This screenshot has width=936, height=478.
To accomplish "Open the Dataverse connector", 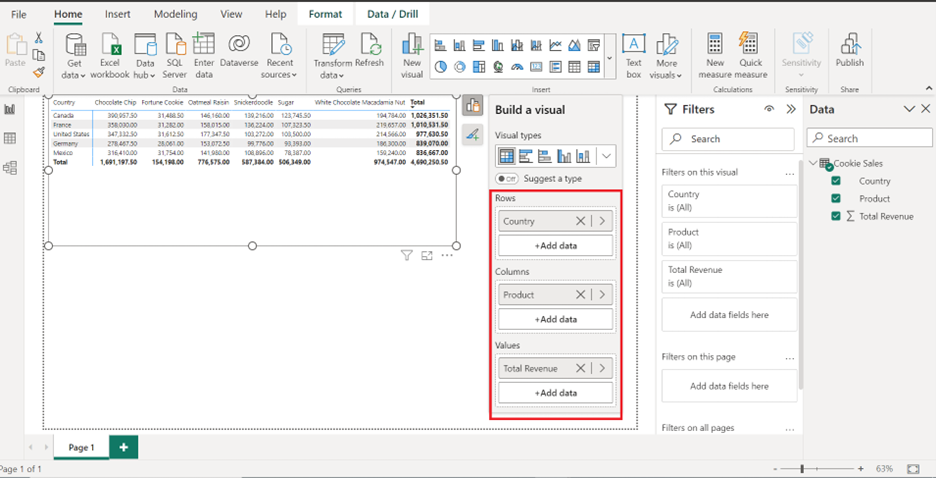I will click(239, 50).
